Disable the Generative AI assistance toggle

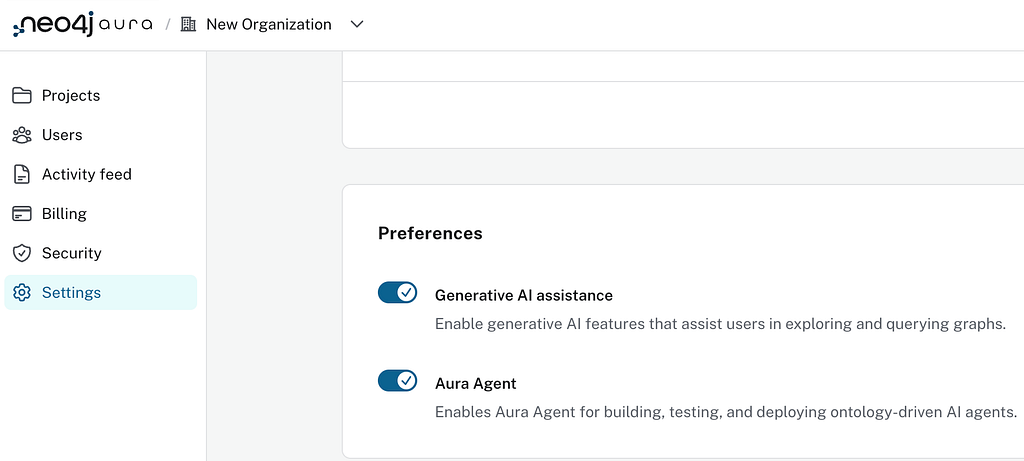397,293
